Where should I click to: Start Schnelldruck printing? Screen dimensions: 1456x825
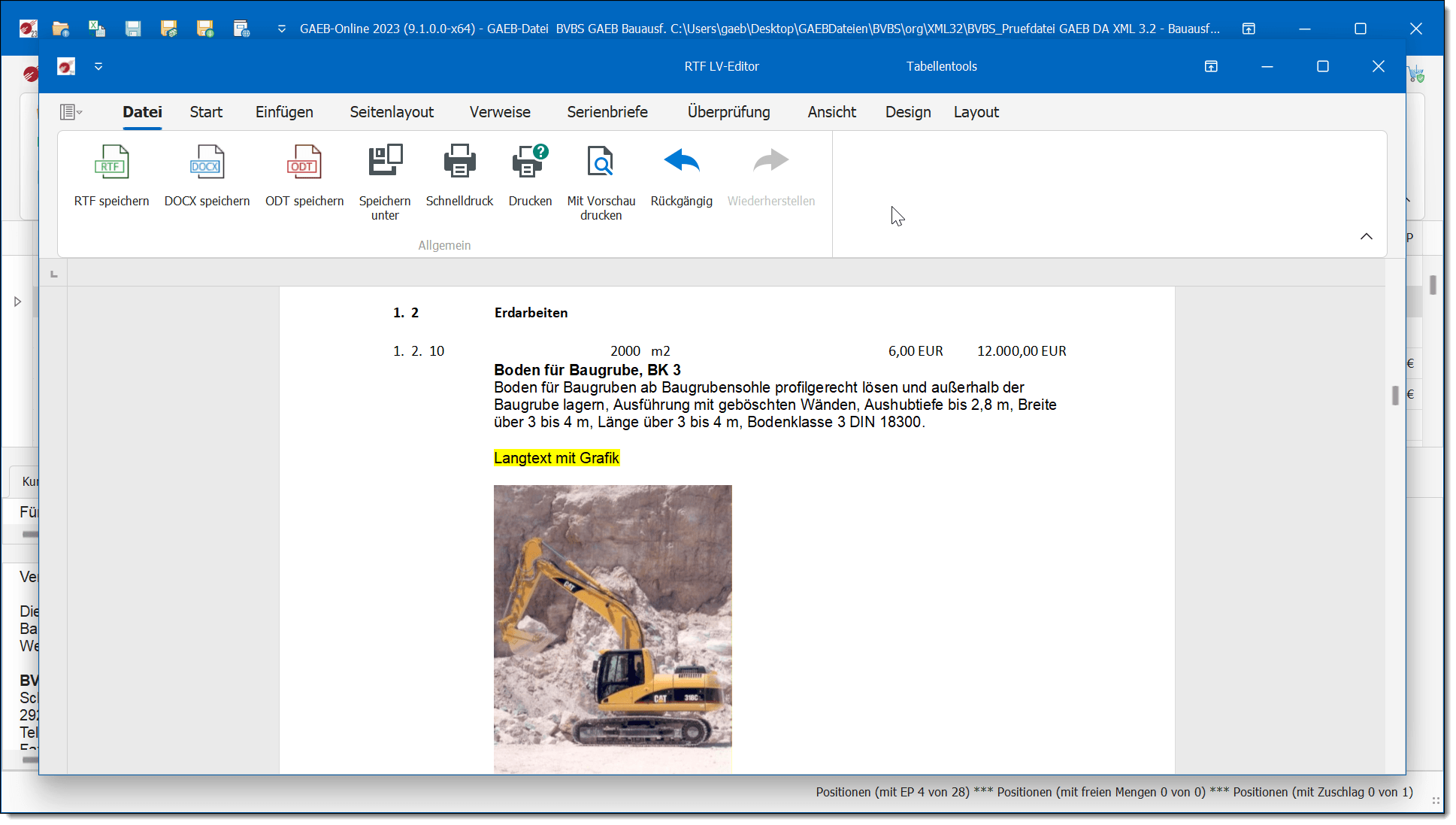coord(459,162)
